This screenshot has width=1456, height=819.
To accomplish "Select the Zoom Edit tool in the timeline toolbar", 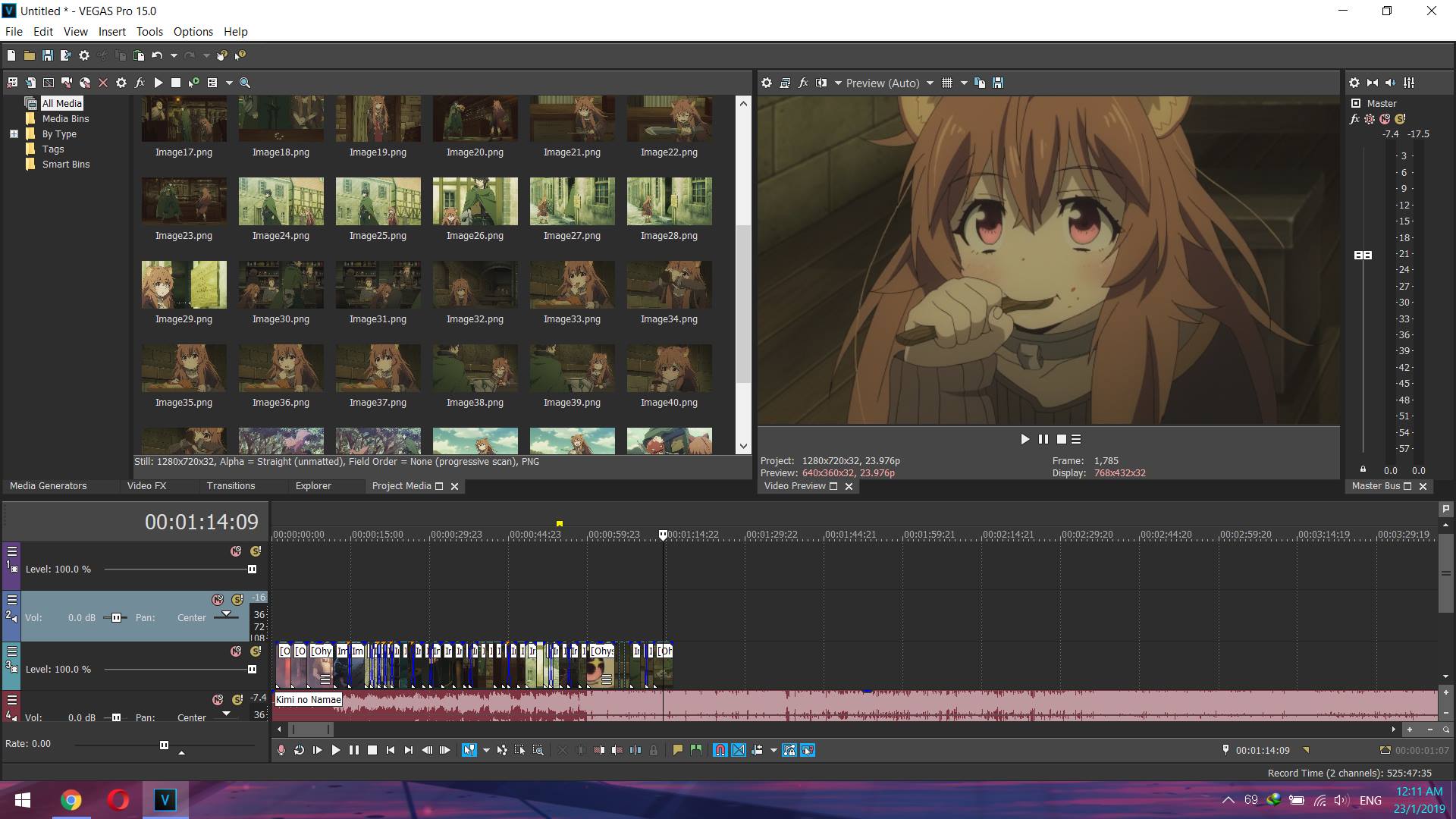I will click(x=538, y=750).
